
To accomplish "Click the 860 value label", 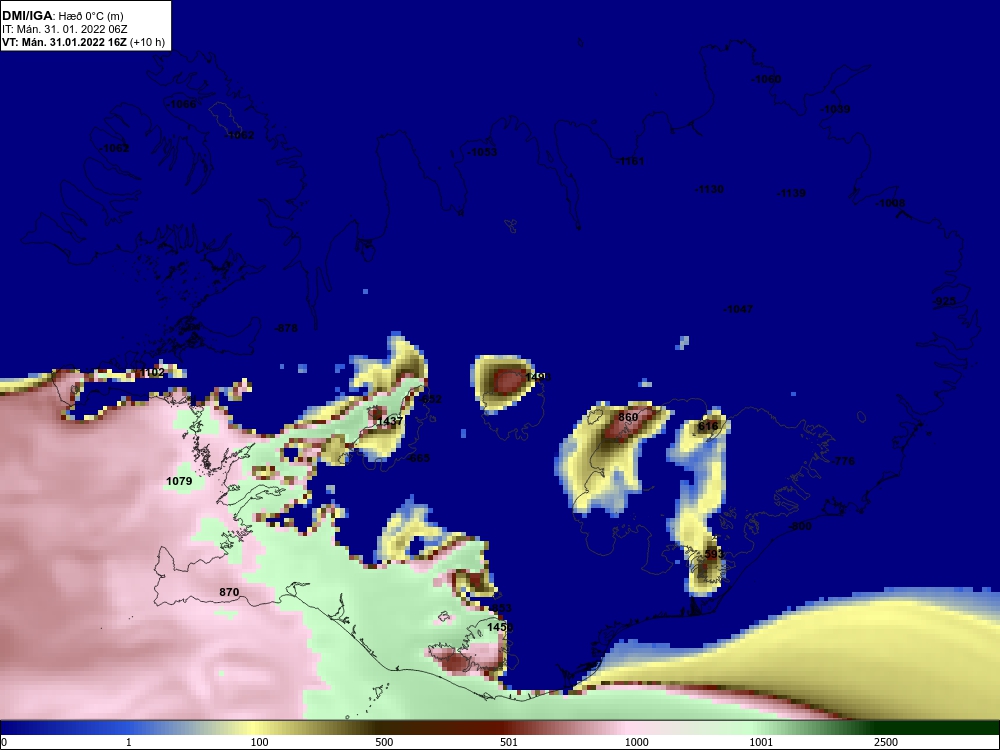I will (x=628, y=417).
